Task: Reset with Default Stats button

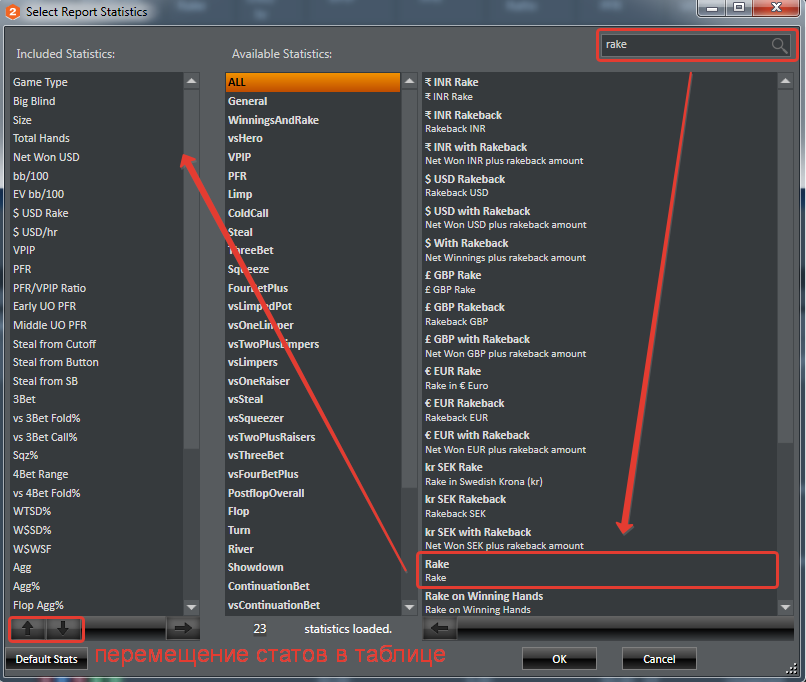Action: pyautogui.click(x=45, y=659)
